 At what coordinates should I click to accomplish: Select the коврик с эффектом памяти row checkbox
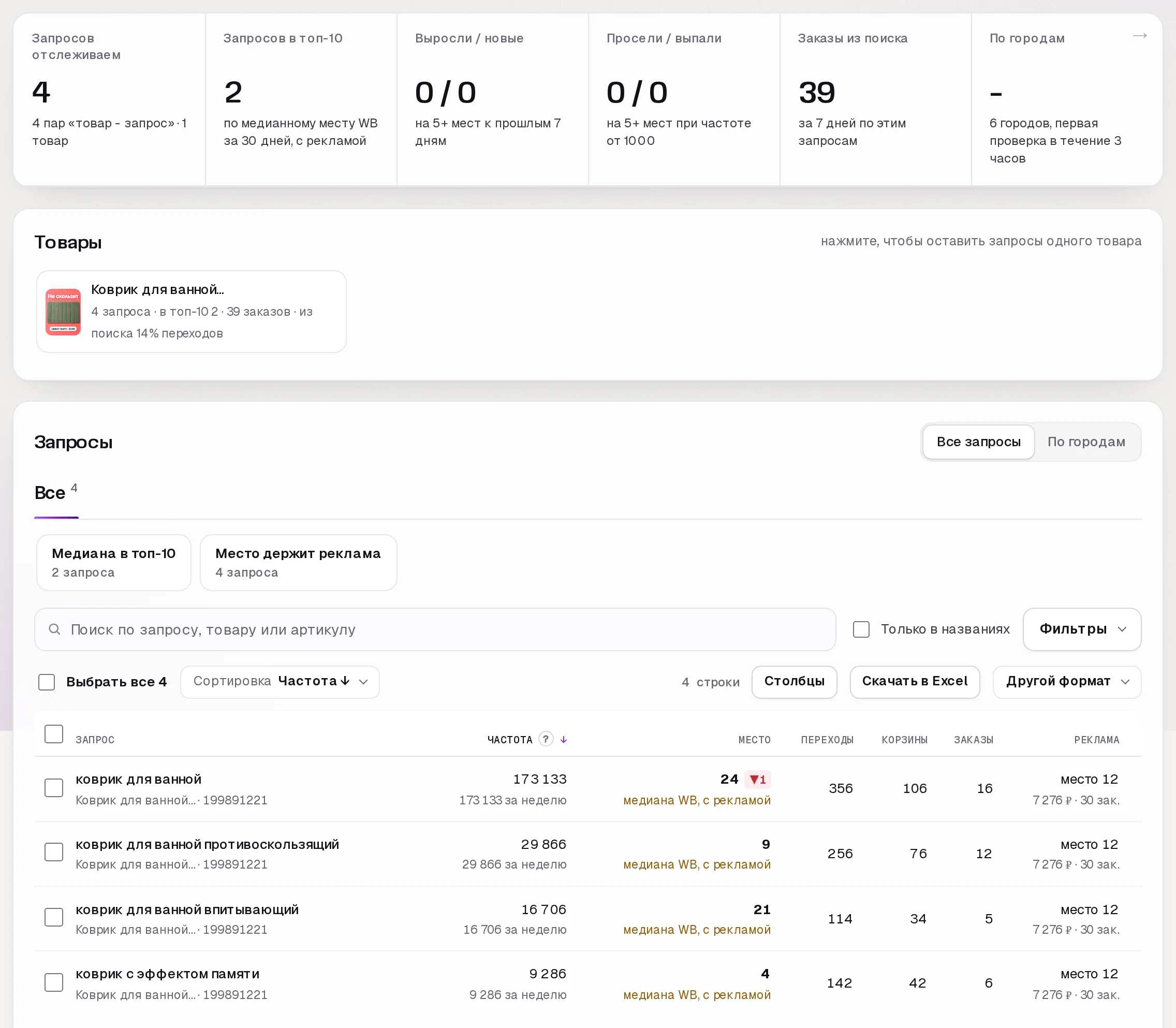(x=54, y=982)
